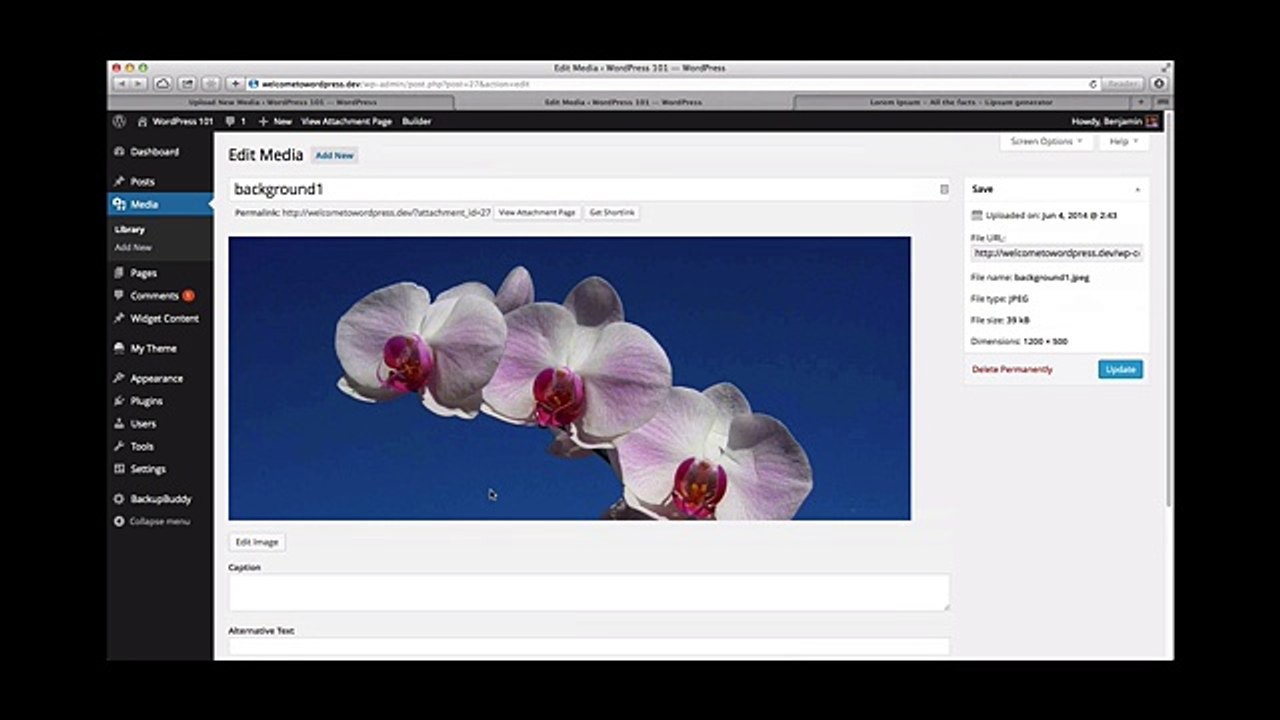Open the WordPress 101 site menu

(175, 121)
